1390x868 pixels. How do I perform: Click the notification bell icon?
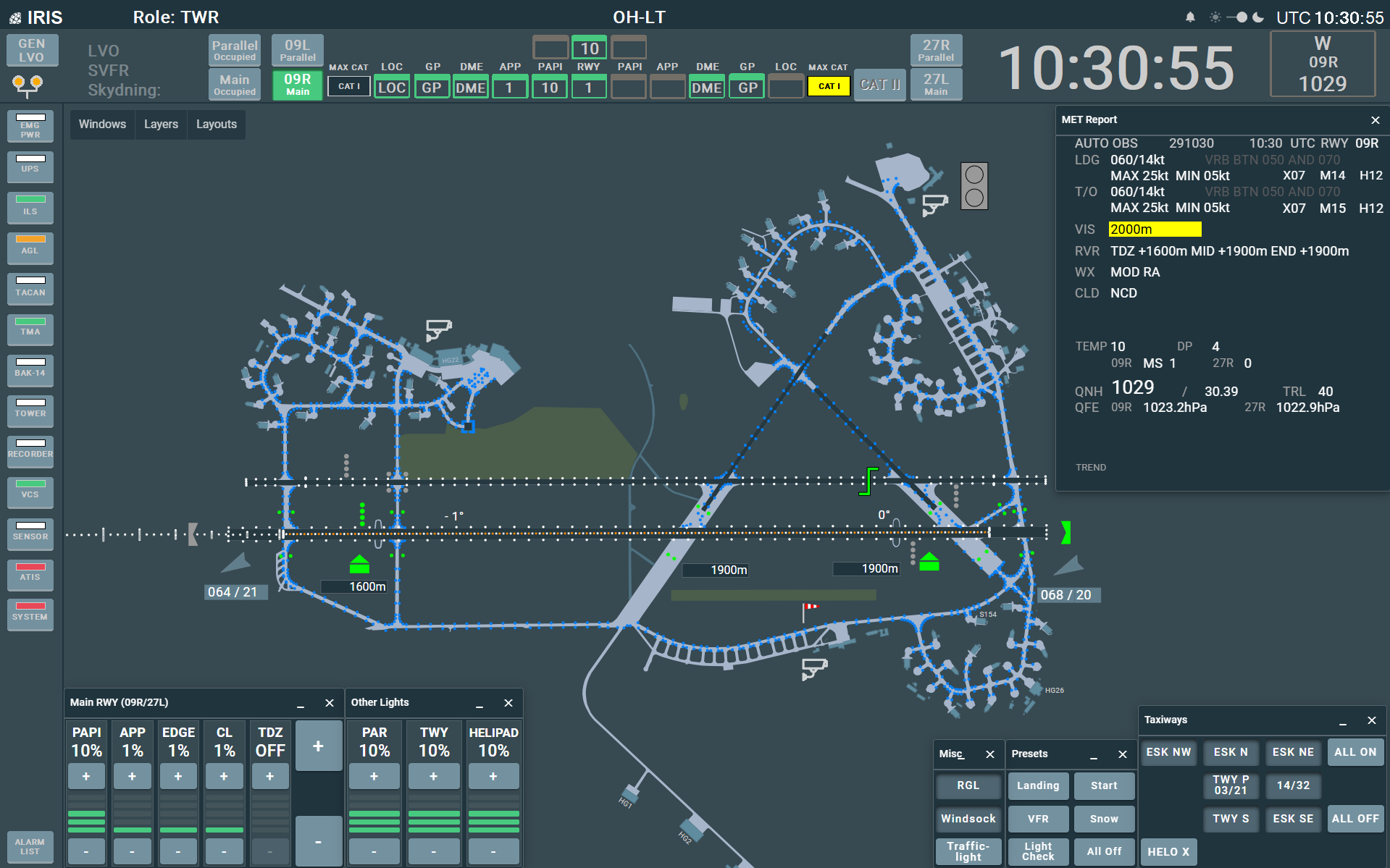pos(1190,17)
